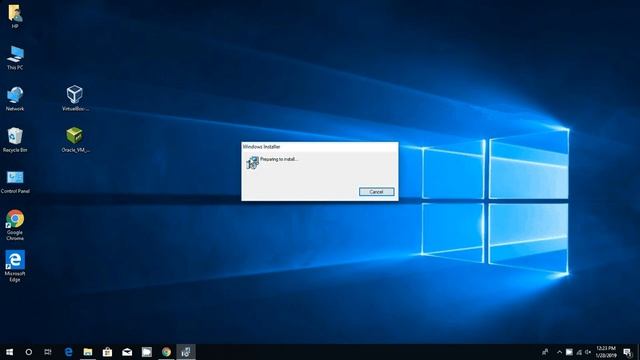Select the Google Chrome desktop shortcut
This screenshot has height=360, width=640.
click(15, 224)
